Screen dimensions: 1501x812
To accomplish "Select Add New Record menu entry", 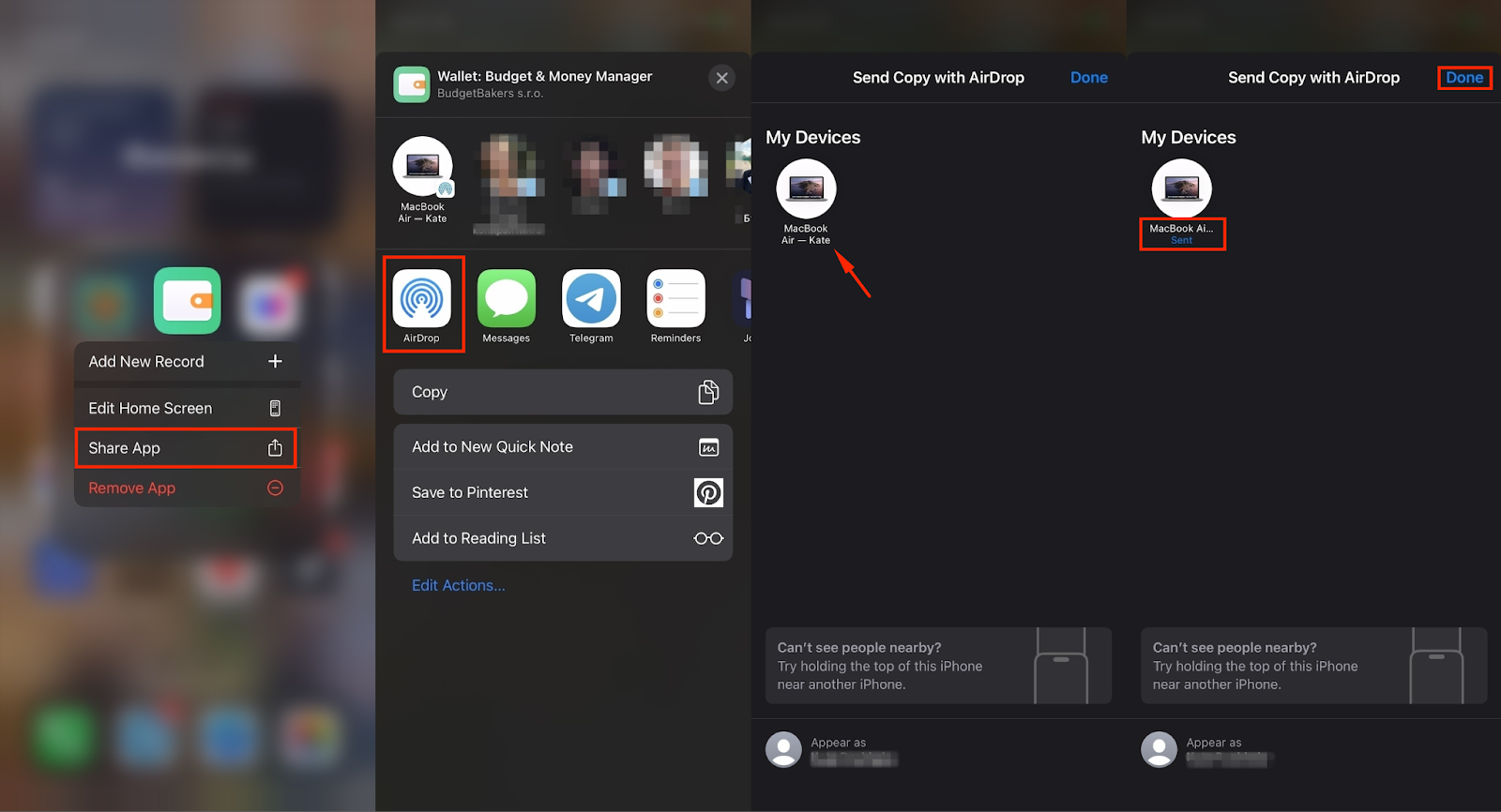I will click(x=188, y=362).
